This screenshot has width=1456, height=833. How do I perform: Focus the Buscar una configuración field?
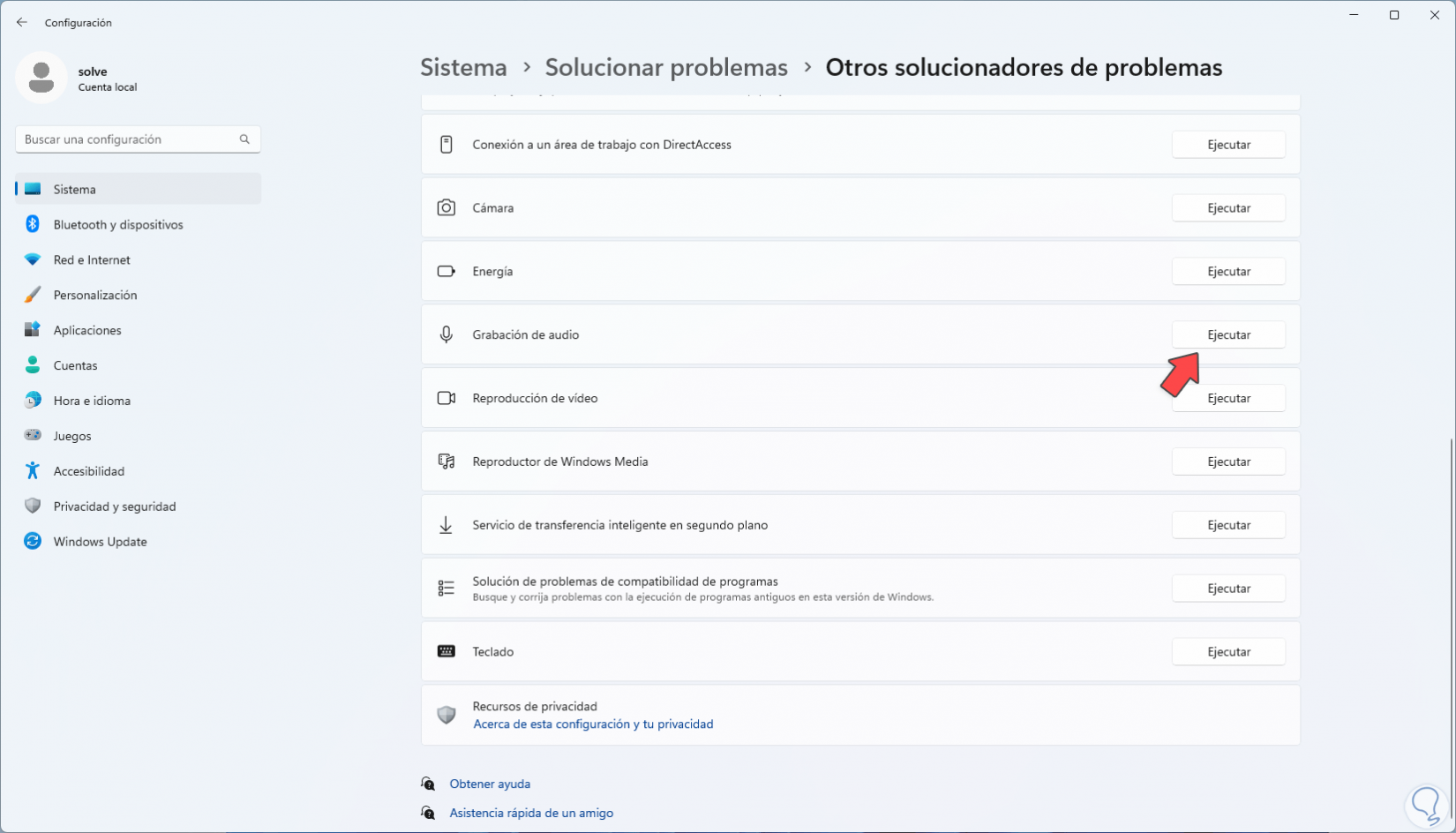[x=128, y=139]
